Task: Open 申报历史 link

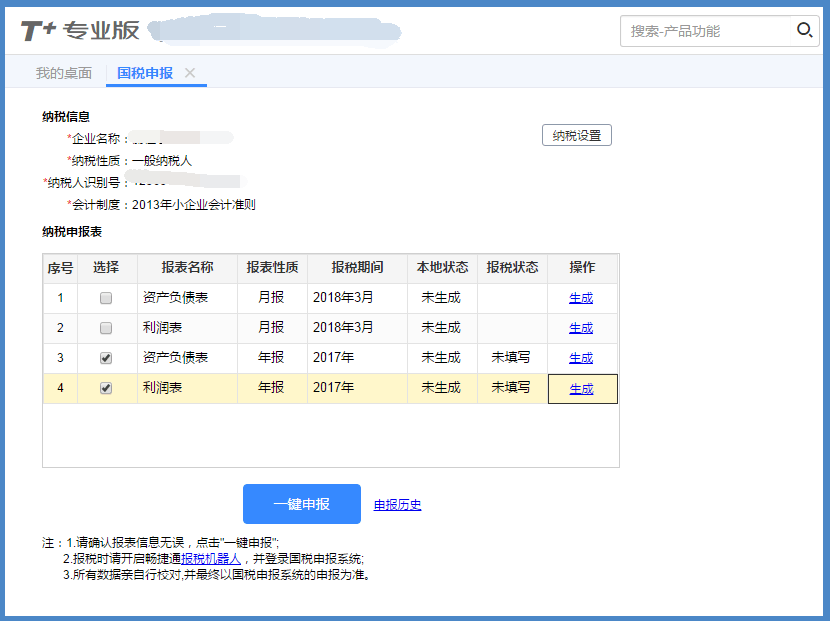Action: click(397, 505)
